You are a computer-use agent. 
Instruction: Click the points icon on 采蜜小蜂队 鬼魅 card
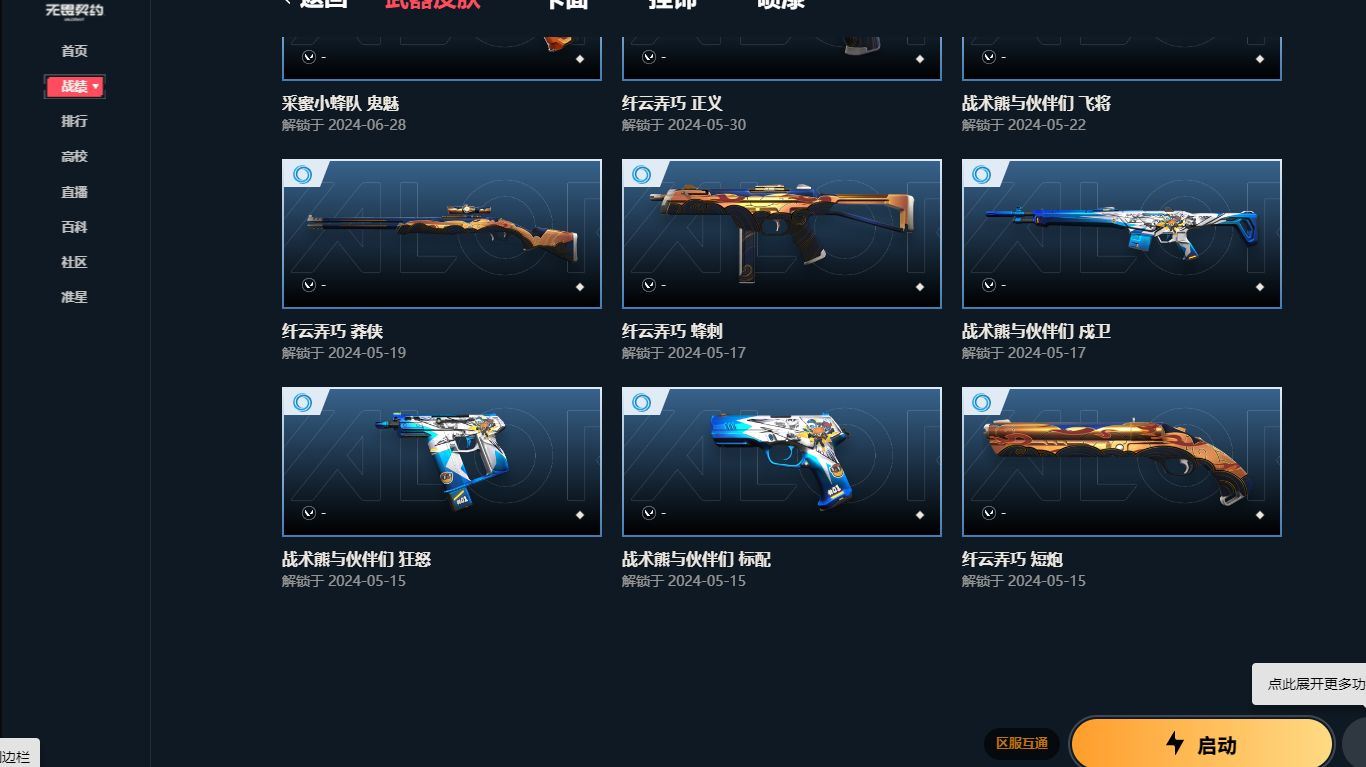point(309,57)
